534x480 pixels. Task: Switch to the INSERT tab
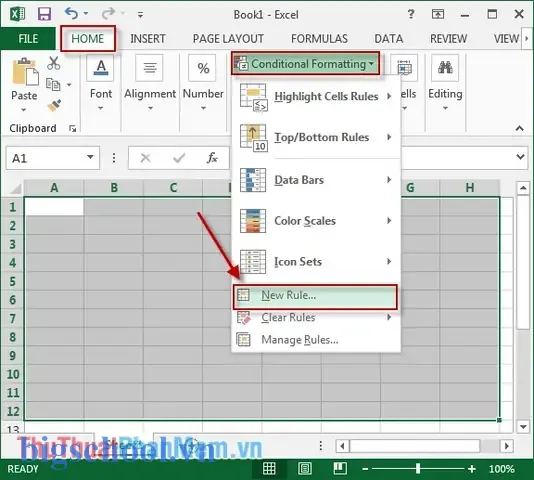tap(148, 38)
